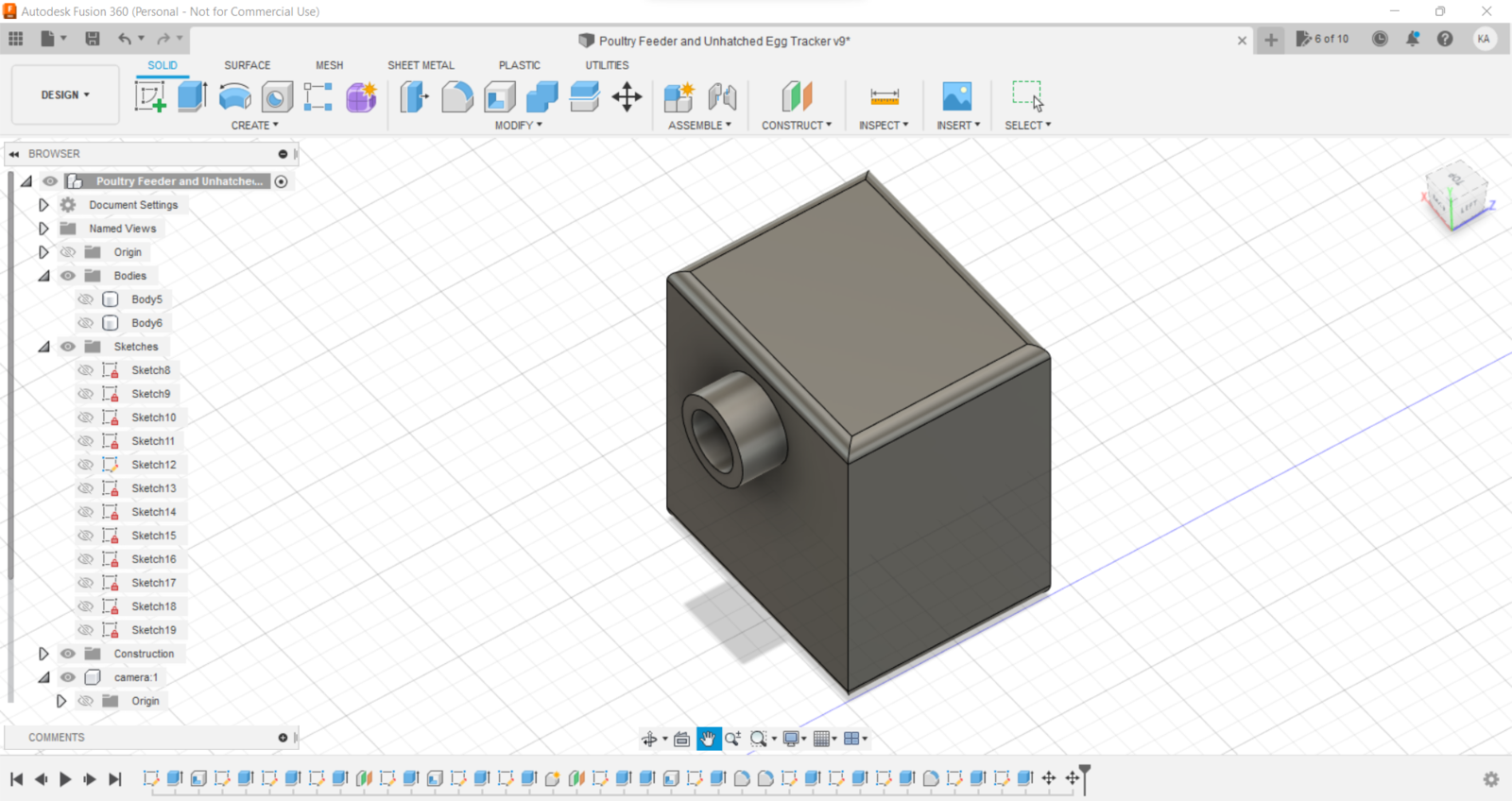Image resolution: width=1512 pixels, height=801 pixels.
Task: Click the Insert image icon
Action: pos(956,96)
